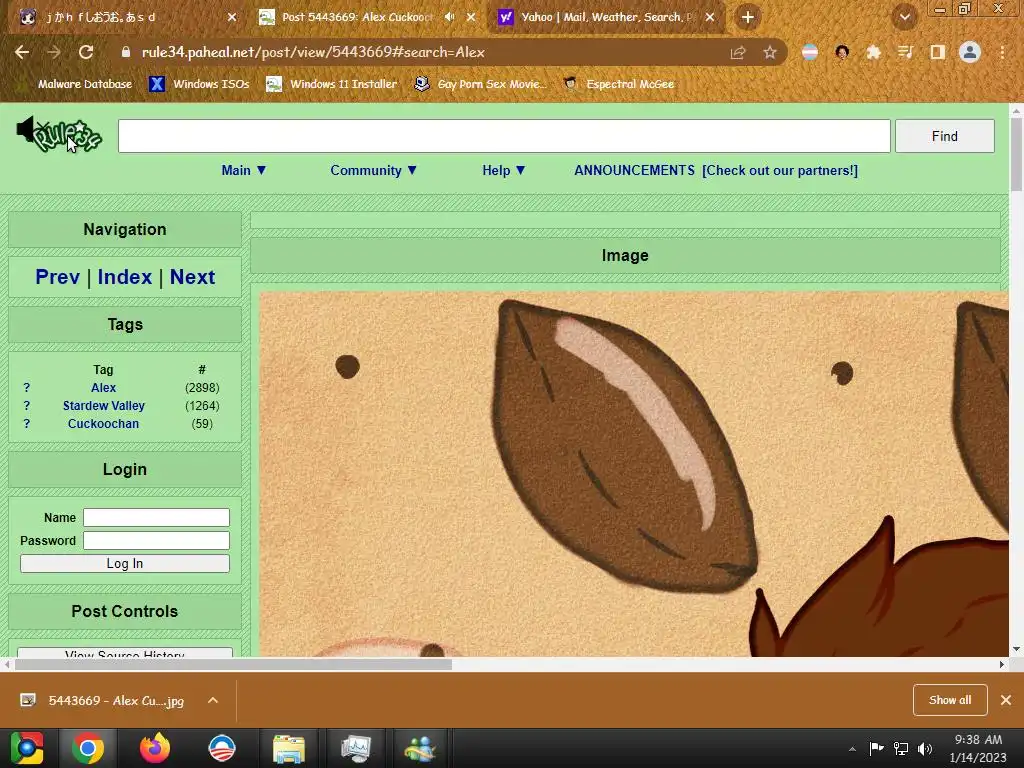Viewport: 1024px width, 768px height.
Task: Click the question mark beside Stardew Valley
Action: 27,406
